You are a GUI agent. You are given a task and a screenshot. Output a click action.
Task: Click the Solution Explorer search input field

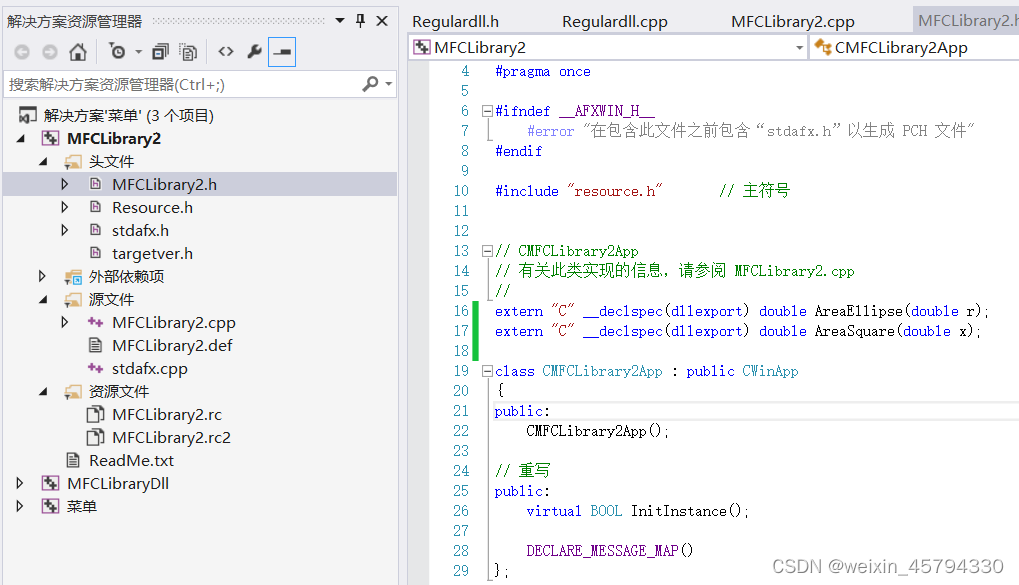click(x=182, y=84)
